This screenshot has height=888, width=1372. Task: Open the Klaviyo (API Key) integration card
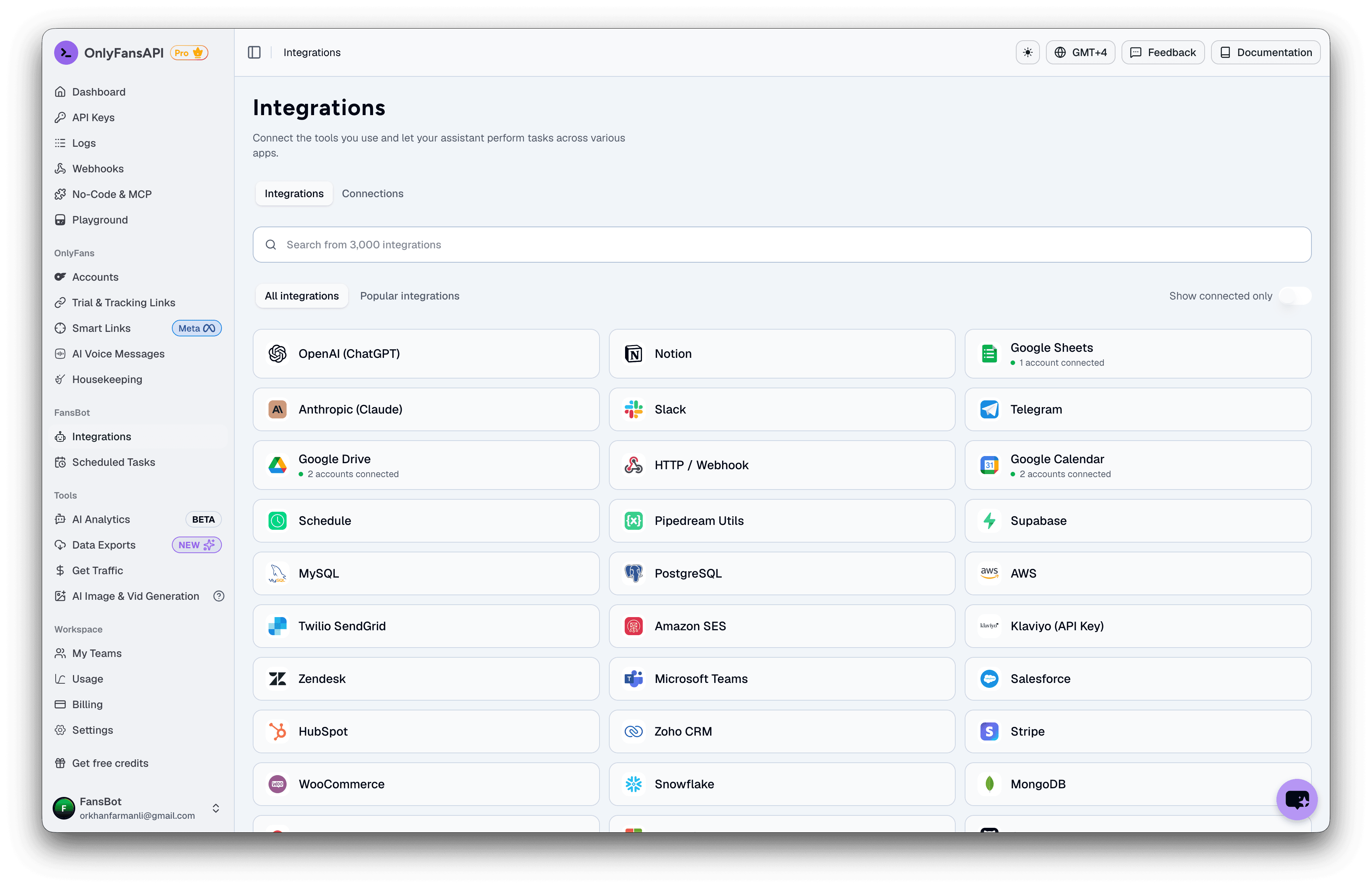coord(1137,626)
